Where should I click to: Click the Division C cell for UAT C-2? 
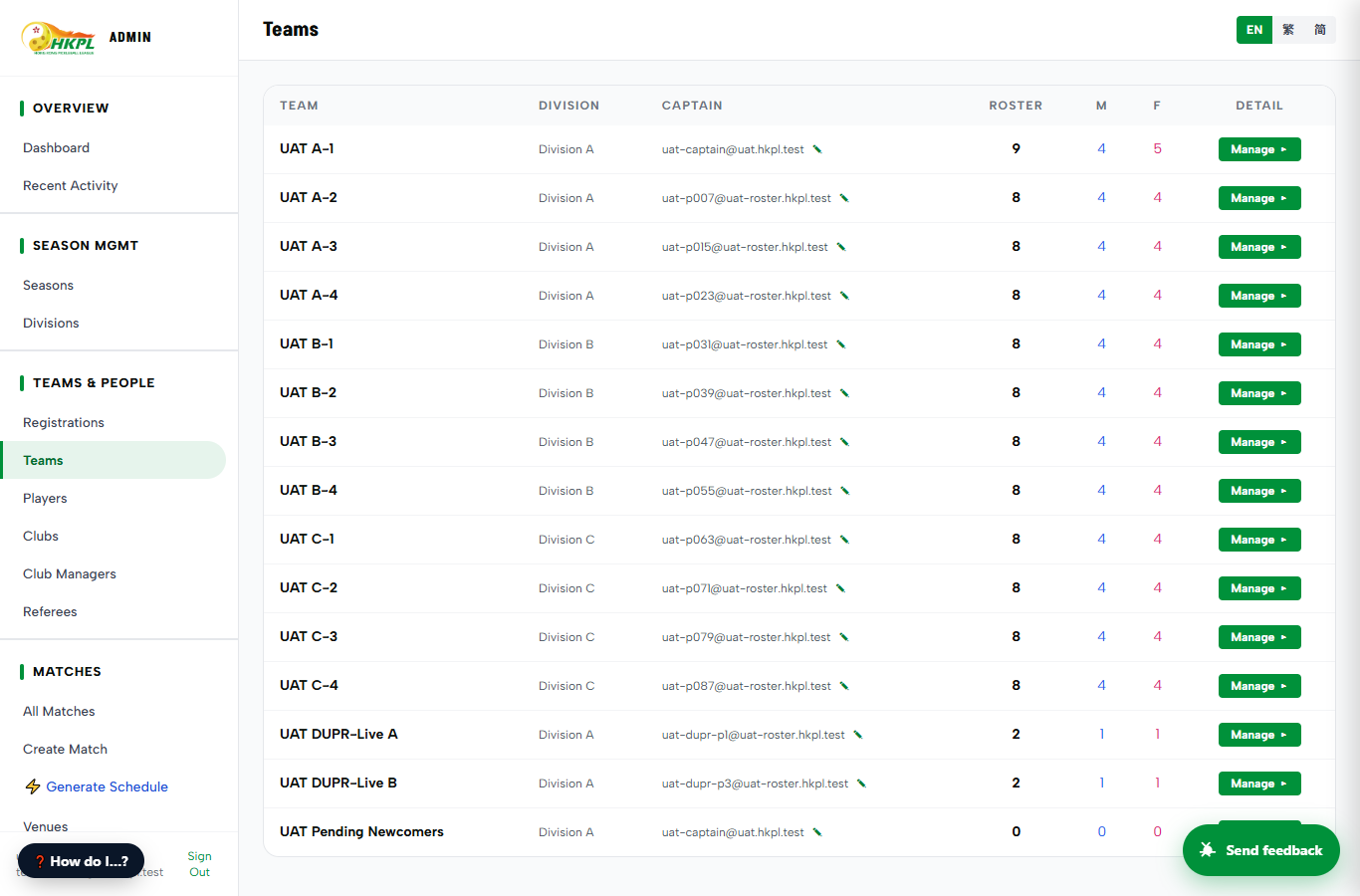click(x=567, y=588)
